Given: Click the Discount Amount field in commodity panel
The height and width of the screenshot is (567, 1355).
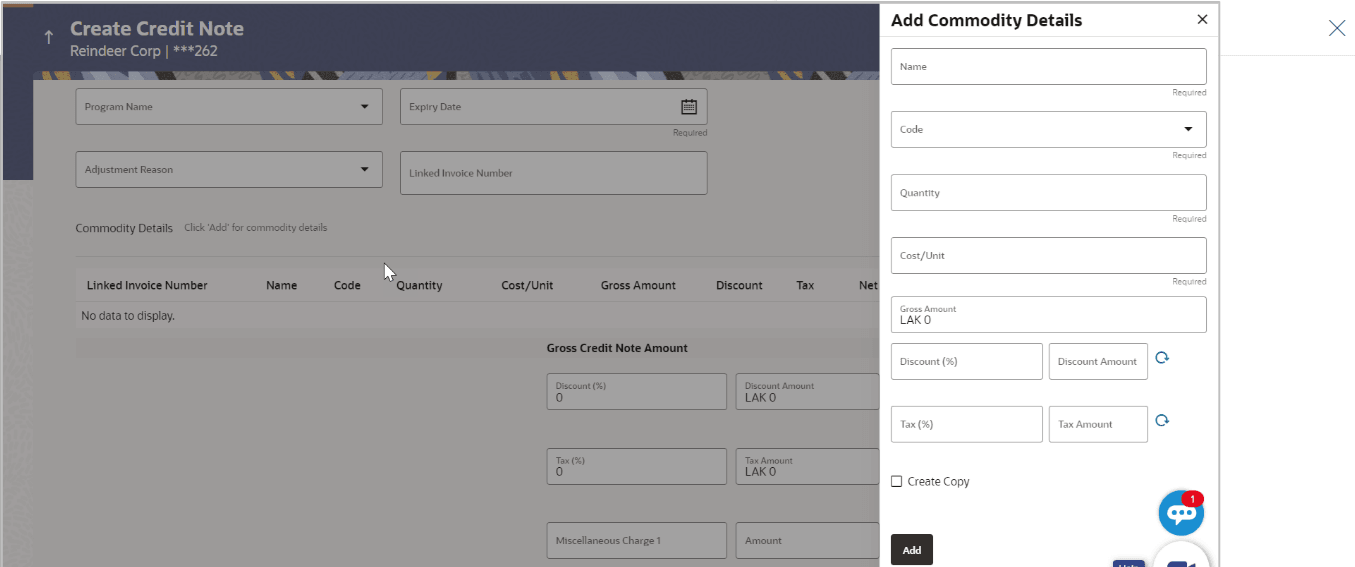Looking at the screenshot, I should (x=1098, y=361).
